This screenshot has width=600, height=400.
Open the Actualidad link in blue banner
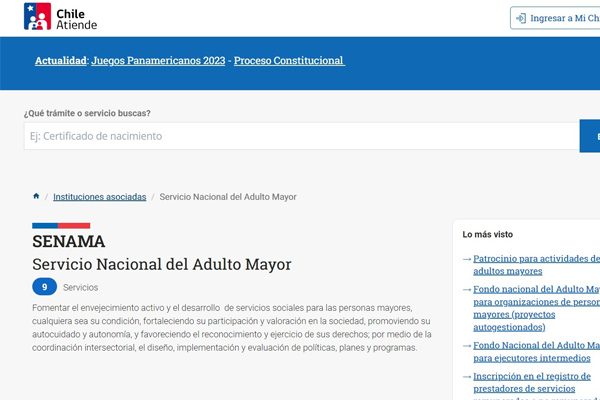tap(60, 60)
